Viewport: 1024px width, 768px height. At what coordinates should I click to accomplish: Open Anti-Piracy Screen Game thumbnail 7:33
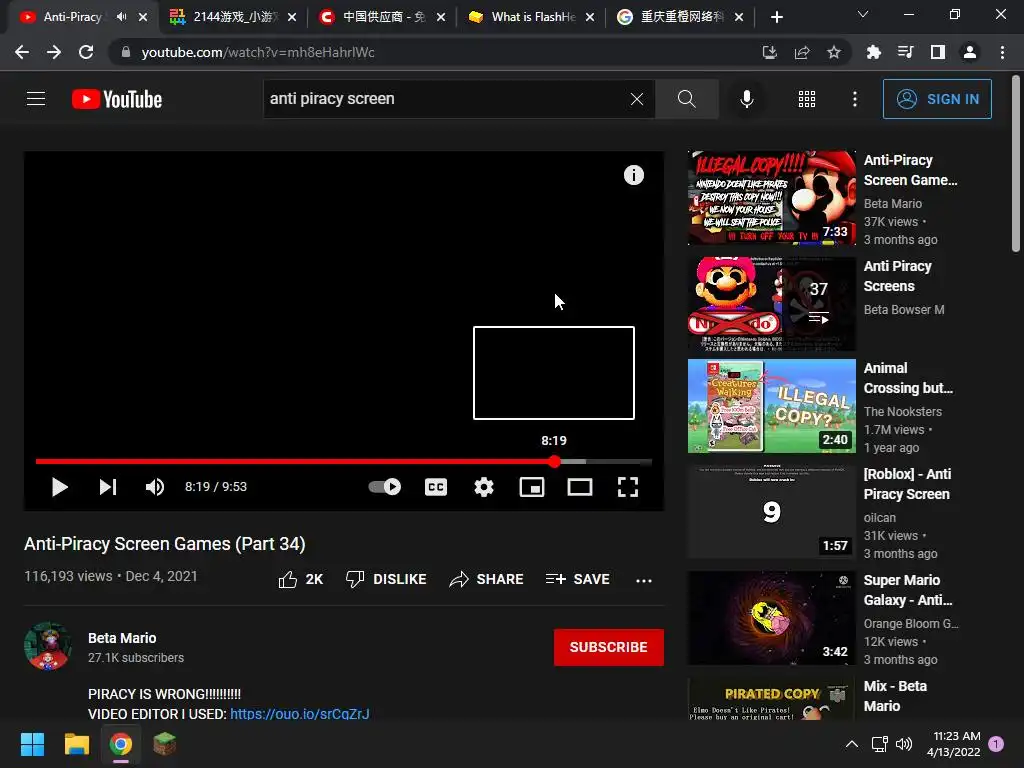tap(771, 198)
